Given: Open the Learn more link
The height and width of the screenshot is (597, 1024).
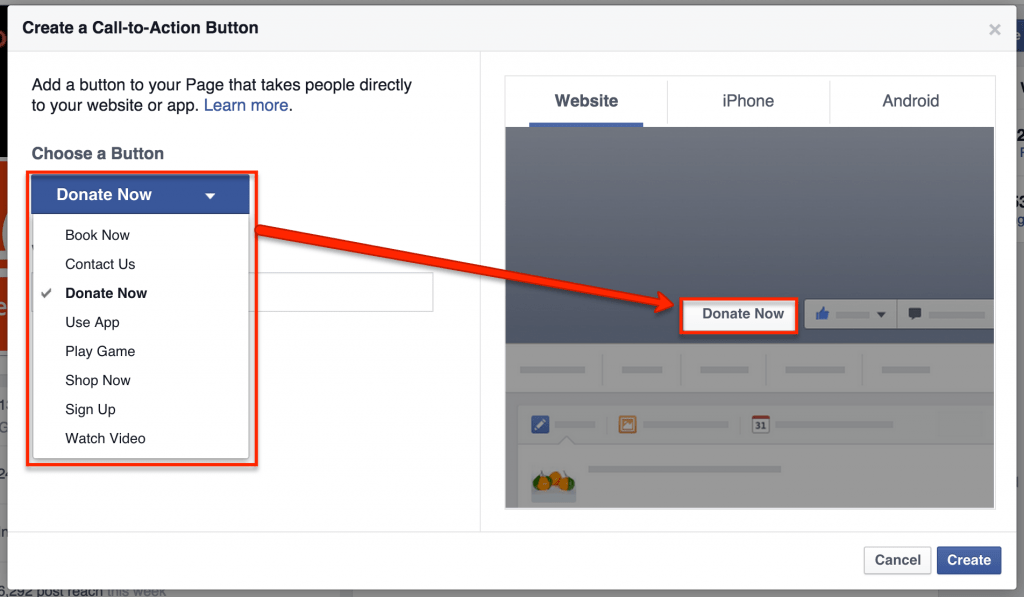Looking at the screenshot, I should point(246,105).
